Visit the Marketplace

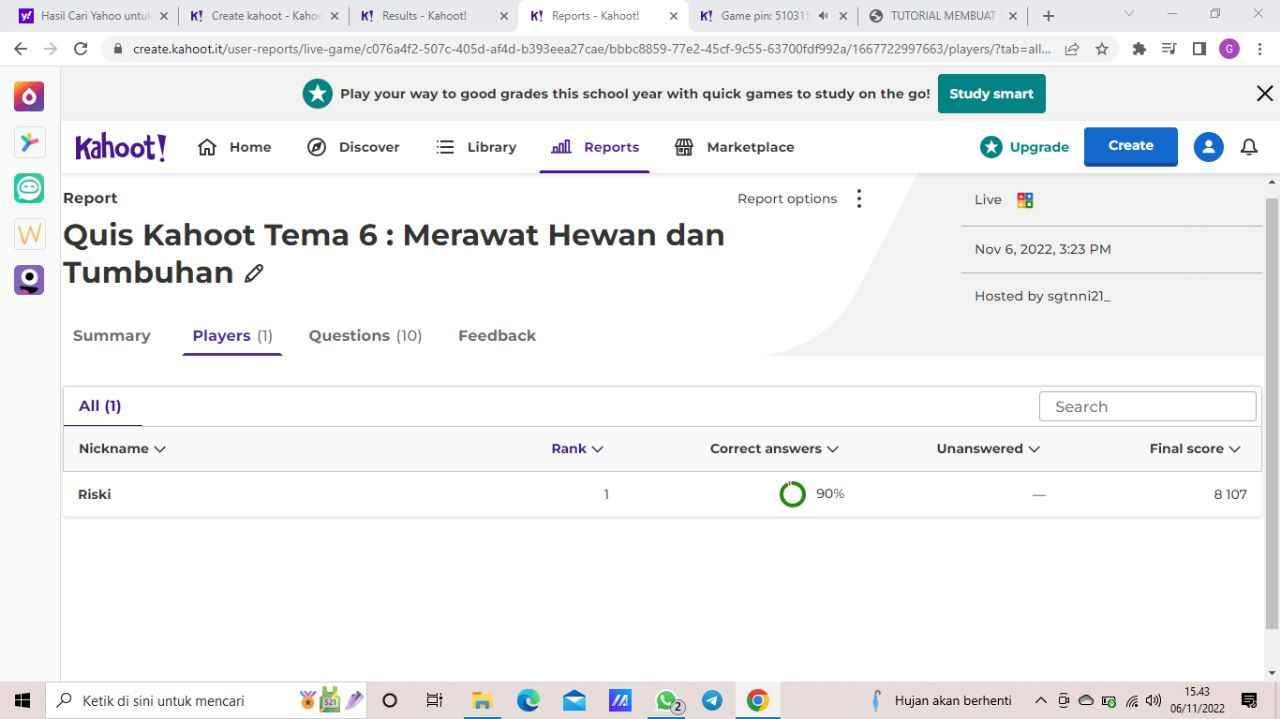coord(735,147)
